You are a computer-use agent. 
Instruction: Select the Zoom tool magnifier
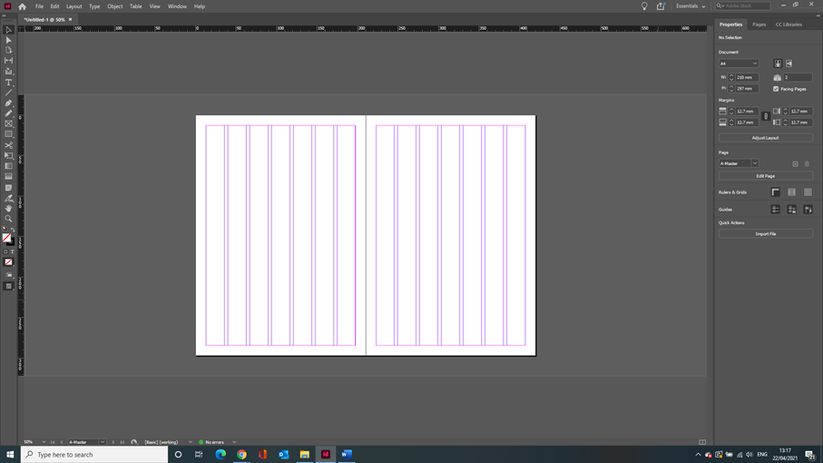(x=8, y=219)
